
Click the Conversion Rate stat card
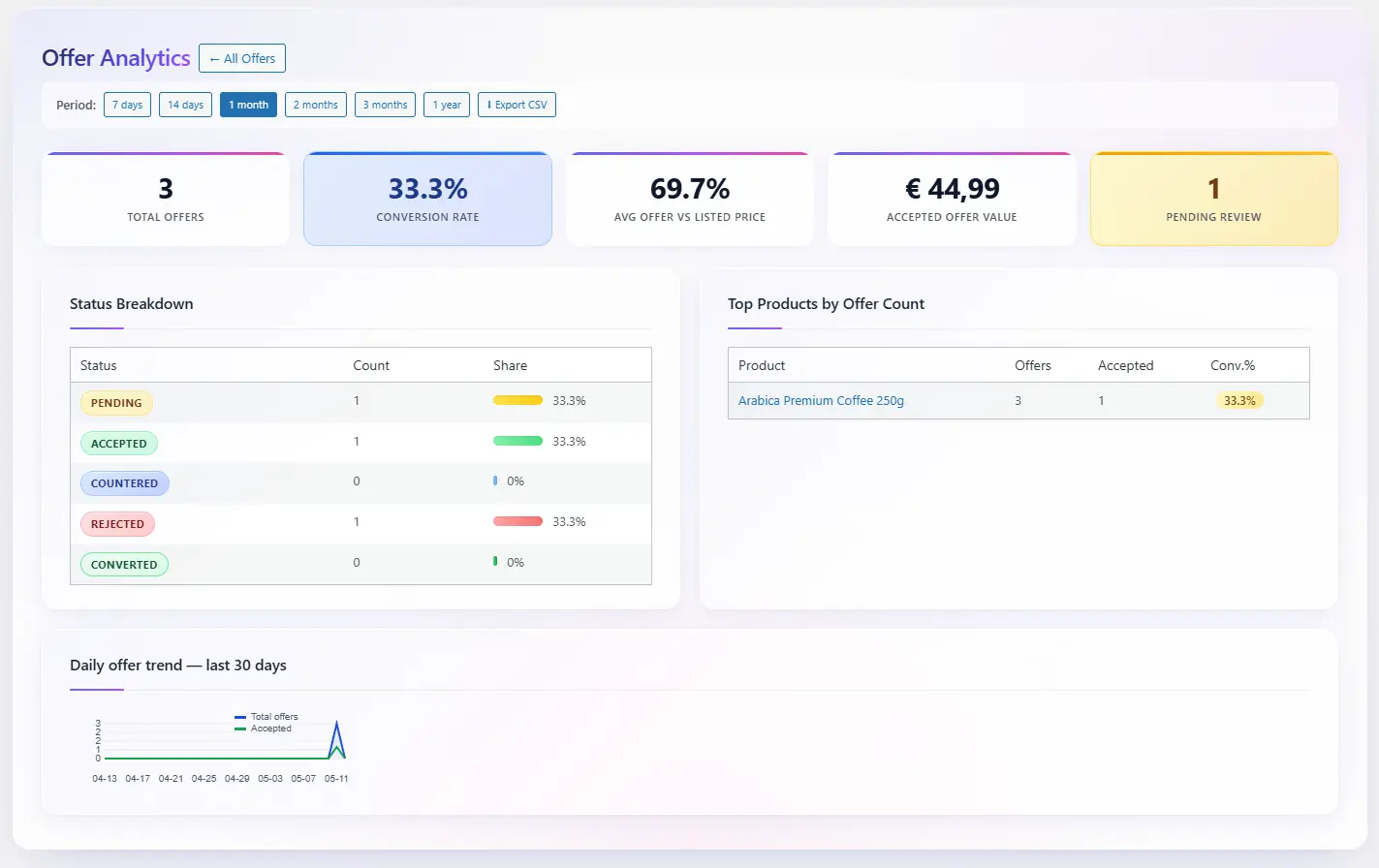(x=427, y=199)
